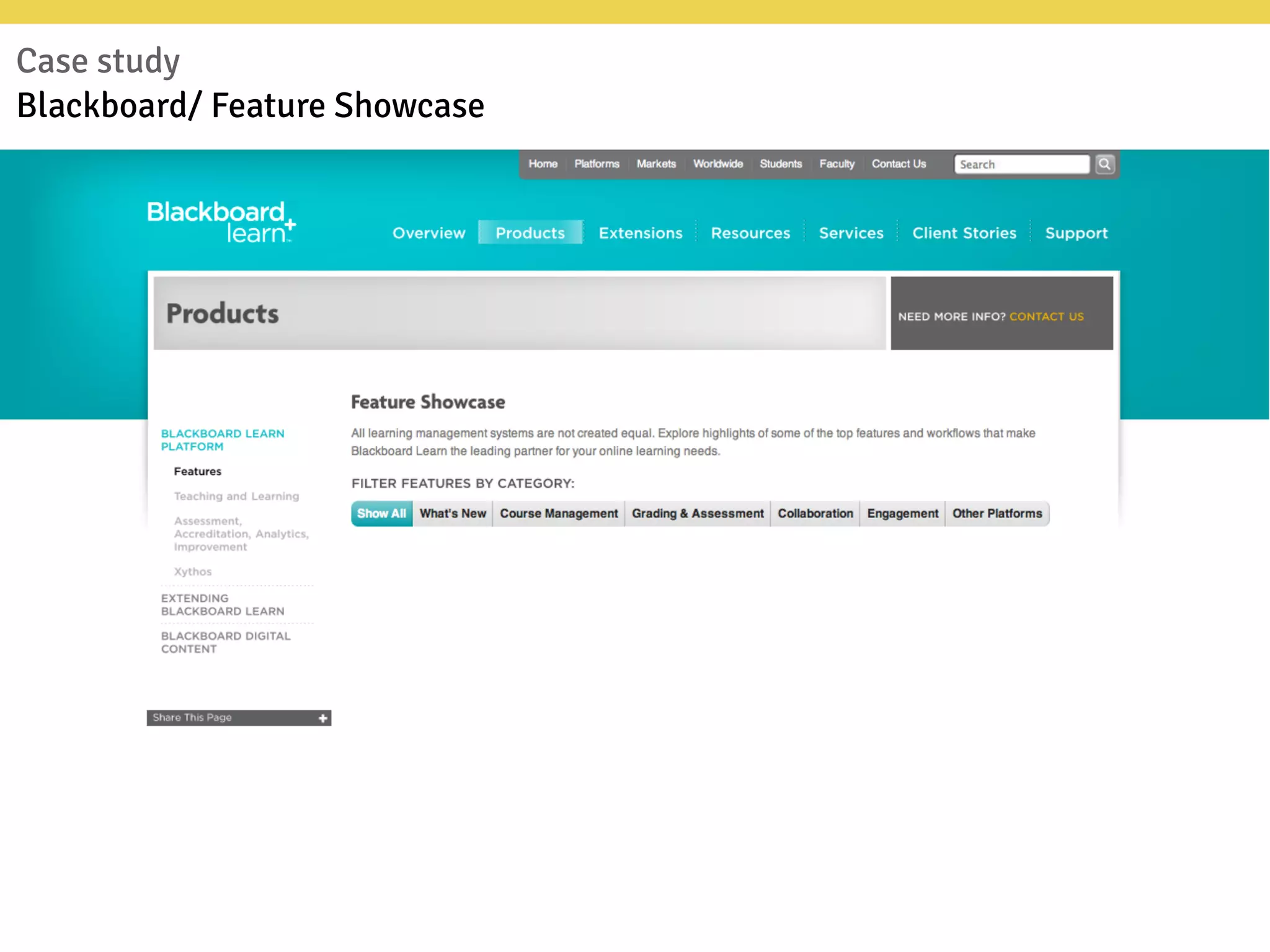Click the Products page banner title

[x=223, y=313]
